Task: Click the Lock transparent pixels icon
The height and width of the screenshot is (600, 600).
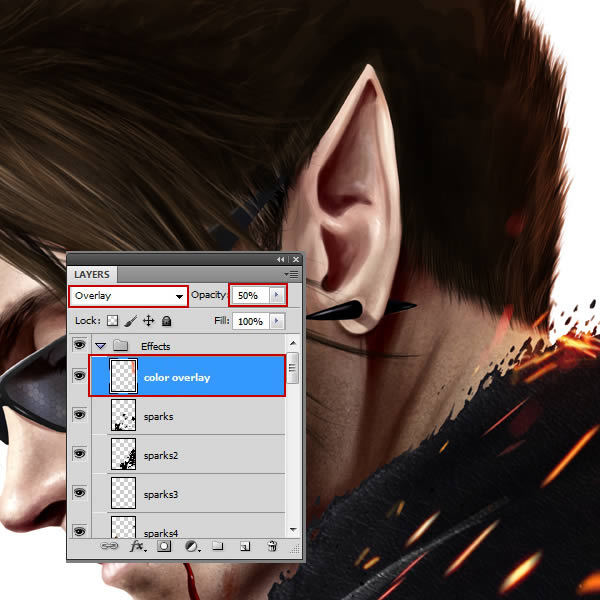Action: pyautogui.click(x=112, y=321)
